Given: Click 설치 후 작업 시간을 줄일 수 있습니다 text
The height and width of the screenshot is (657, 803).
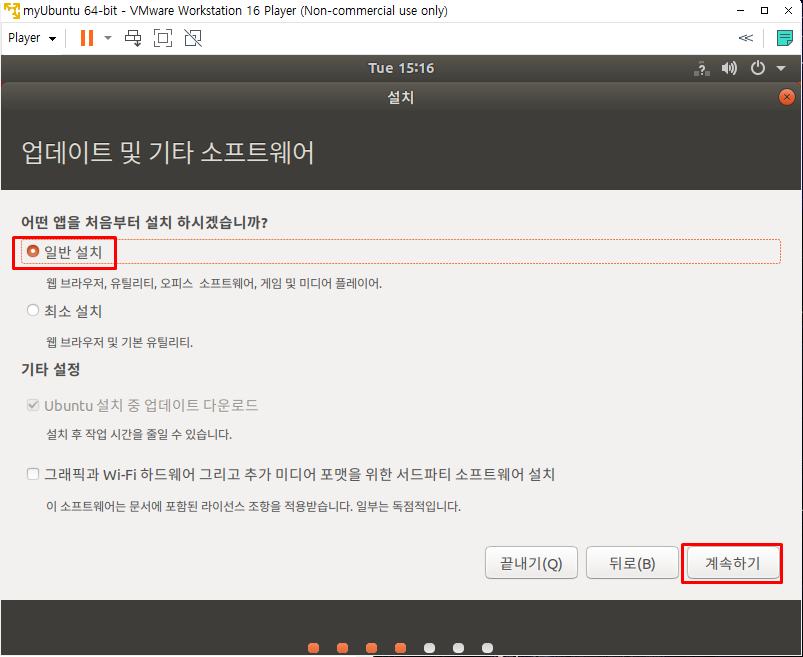Looking at the screenshot, I should pos(139,435).
